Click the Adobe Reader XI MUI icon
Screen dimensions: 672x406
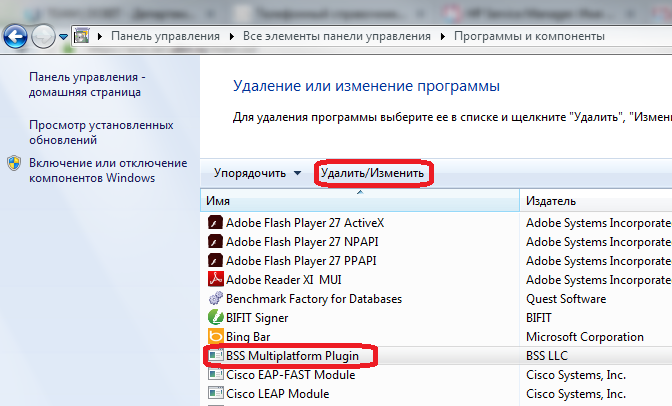[x=215, y=280]
